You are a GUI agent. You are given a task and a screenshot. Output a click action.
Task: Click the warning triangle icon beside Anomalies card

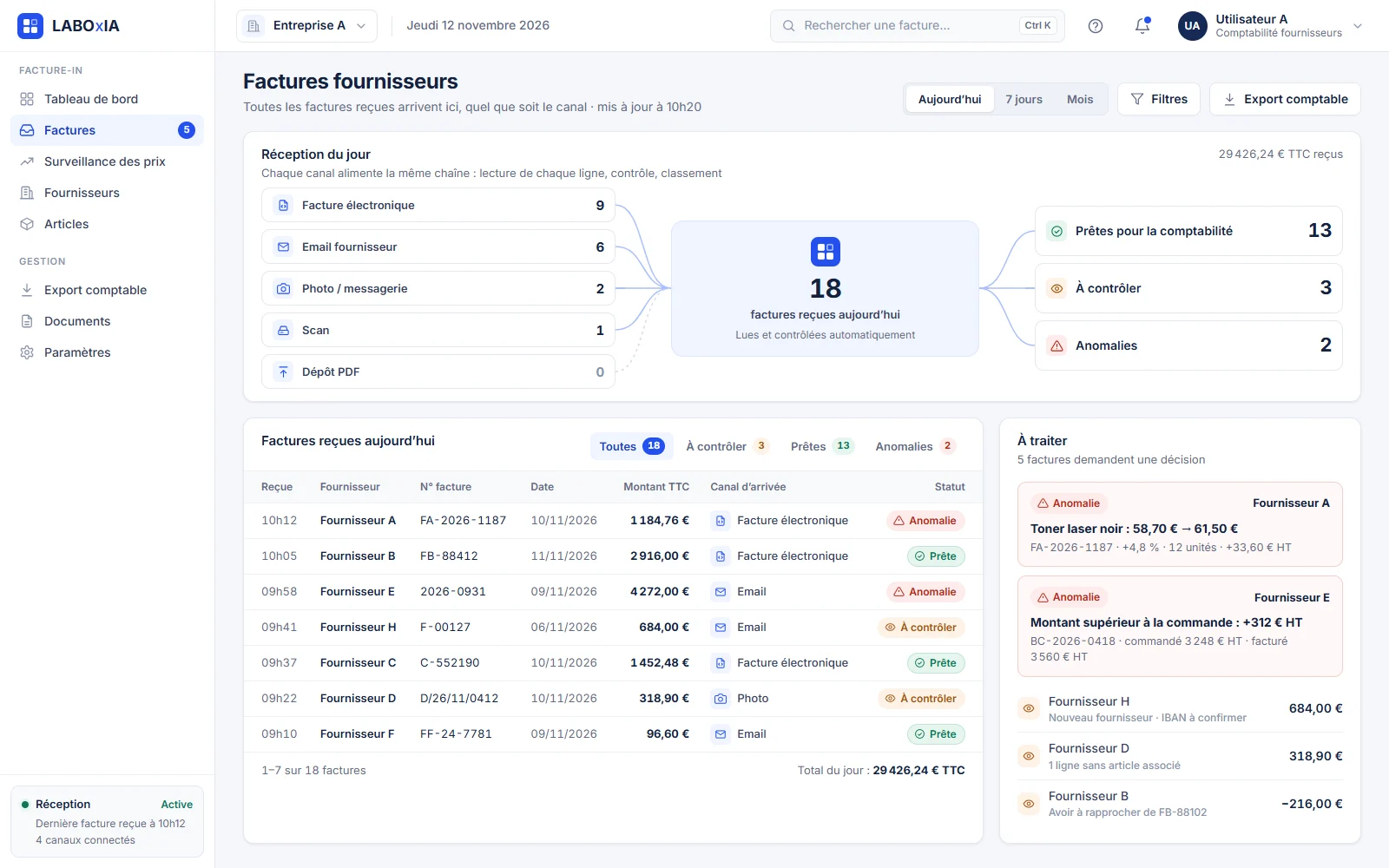point(1057,345)
